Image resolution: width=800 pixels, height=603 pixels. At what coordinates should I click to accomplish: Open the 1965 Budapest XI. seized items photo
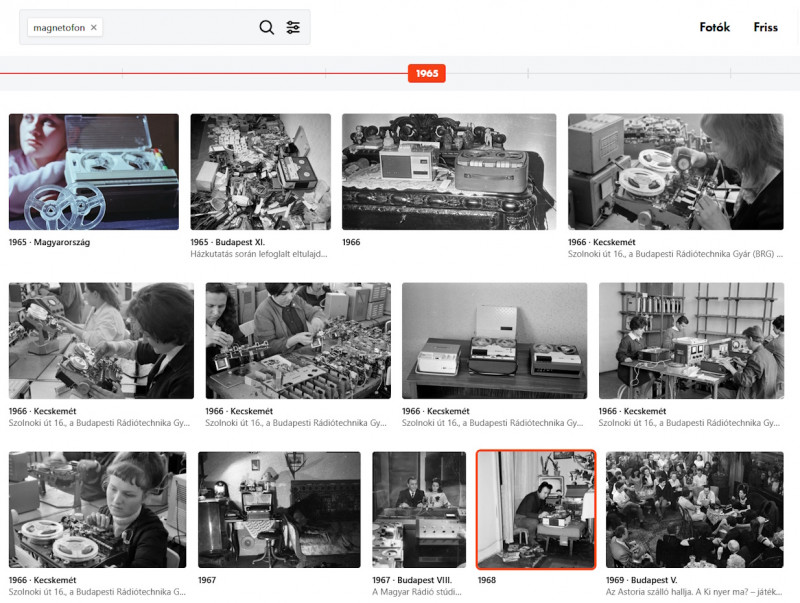[x=260, y=171]
